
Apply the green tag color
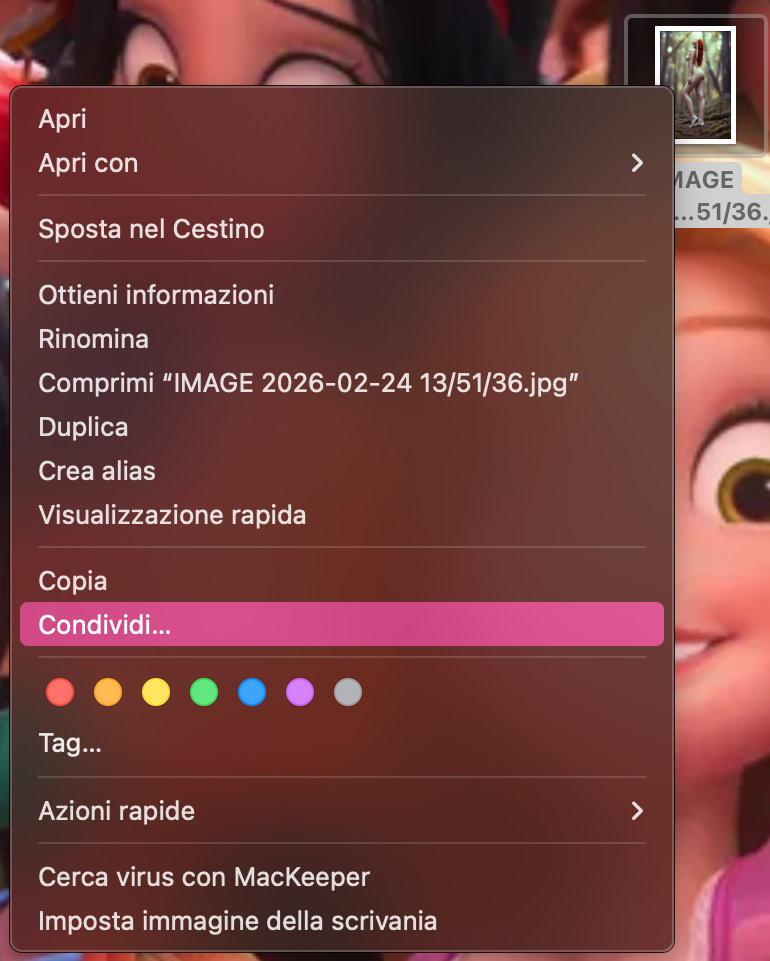point(204,693)
